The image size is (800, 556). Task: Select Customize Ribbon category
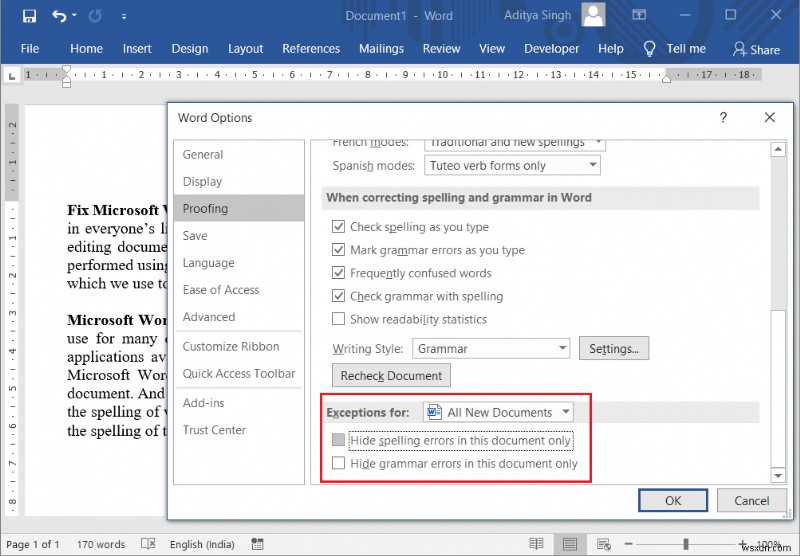(x=239, y=346)
